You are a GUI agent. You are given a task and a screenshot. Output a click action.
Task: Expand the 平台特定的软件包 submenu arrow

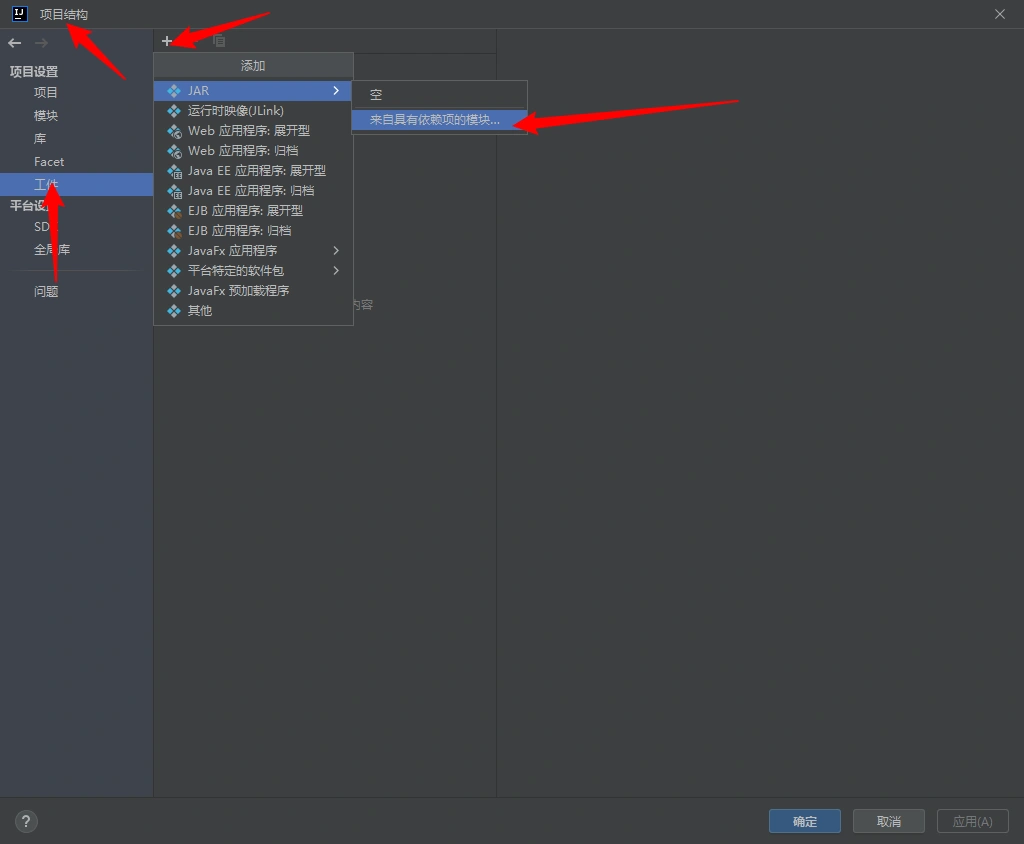click(x=336, y=271)
